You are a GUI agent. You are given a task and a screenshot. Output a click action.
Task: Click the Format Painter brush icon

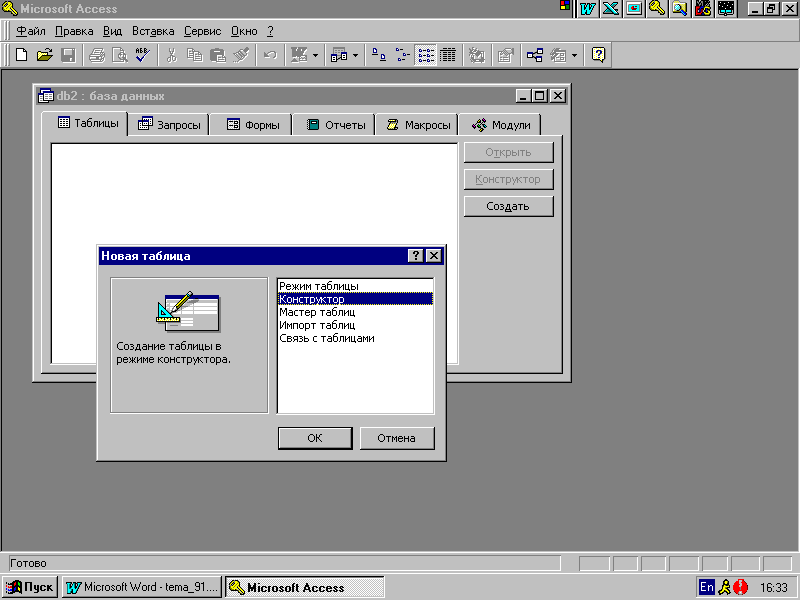pos(241,55)
